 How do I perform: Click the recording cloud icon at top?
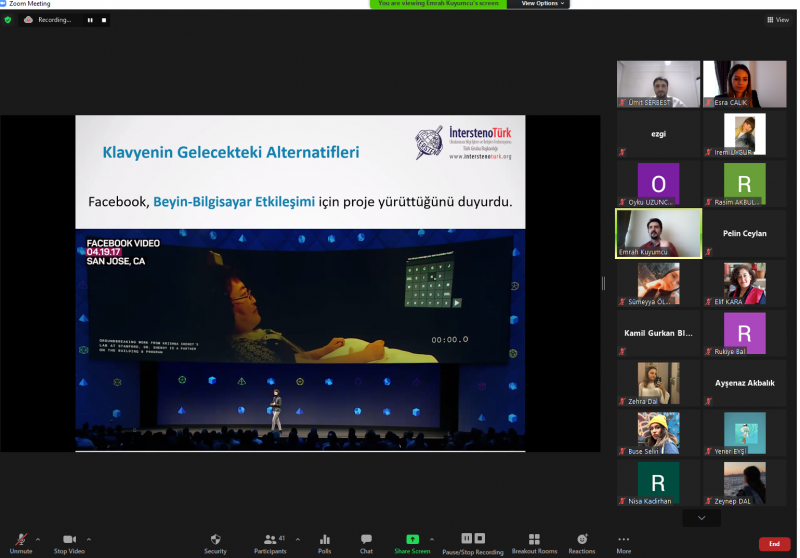(x=29, y=20)
